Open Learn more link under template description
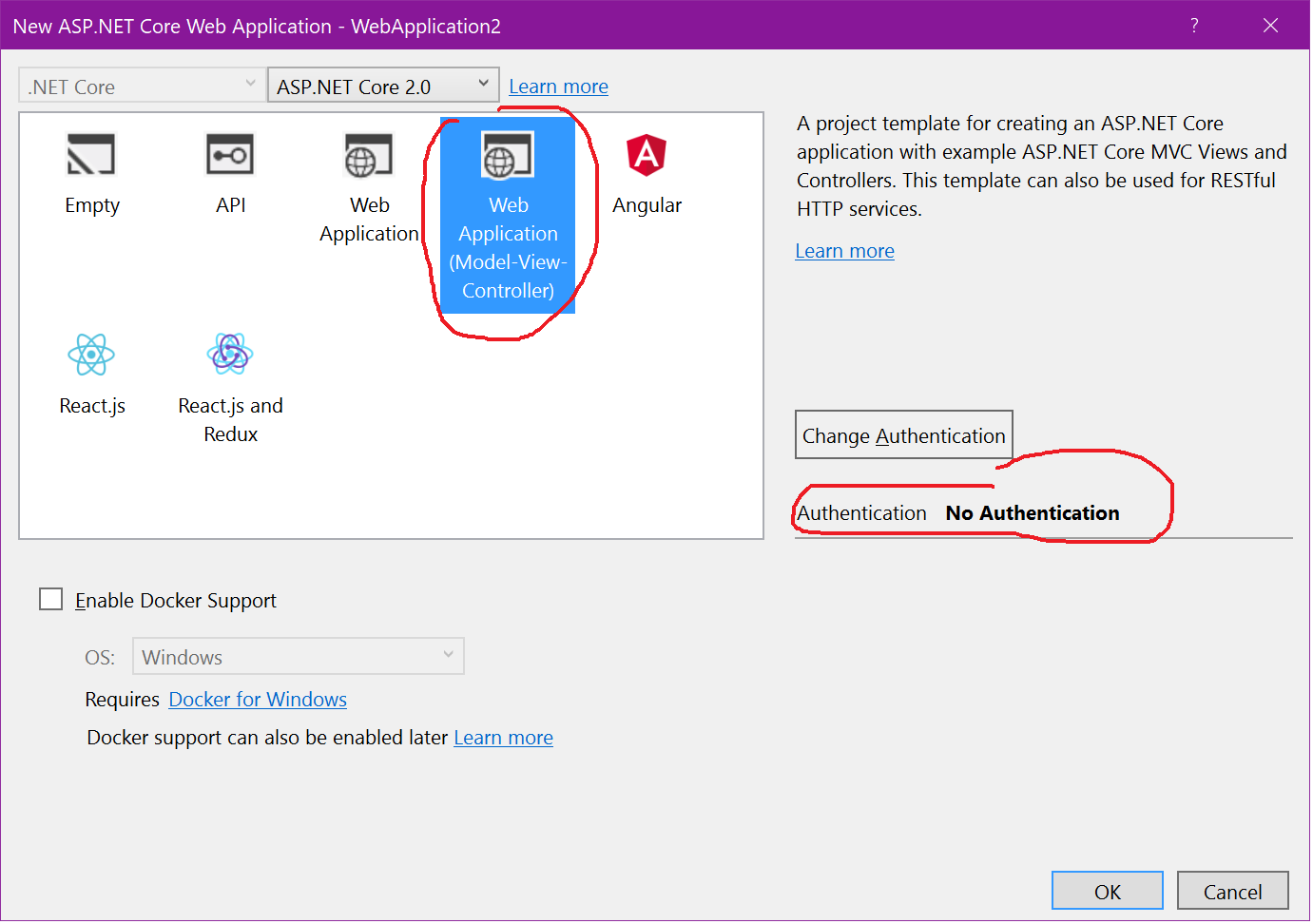Viewport: 1313px width, 924px height. 844,251
